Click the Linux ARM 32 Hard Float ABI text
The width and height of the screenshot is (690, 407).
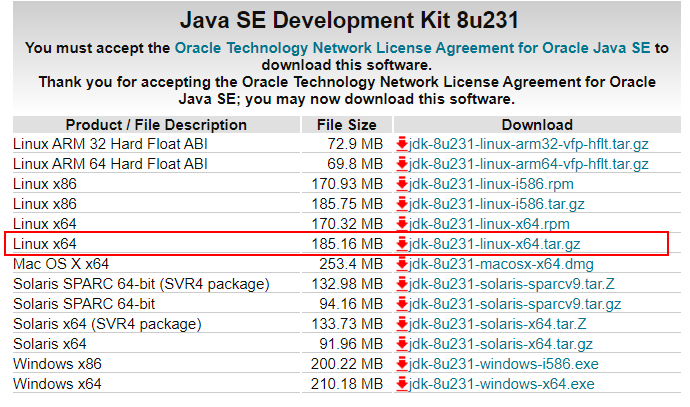click(110, 144)
